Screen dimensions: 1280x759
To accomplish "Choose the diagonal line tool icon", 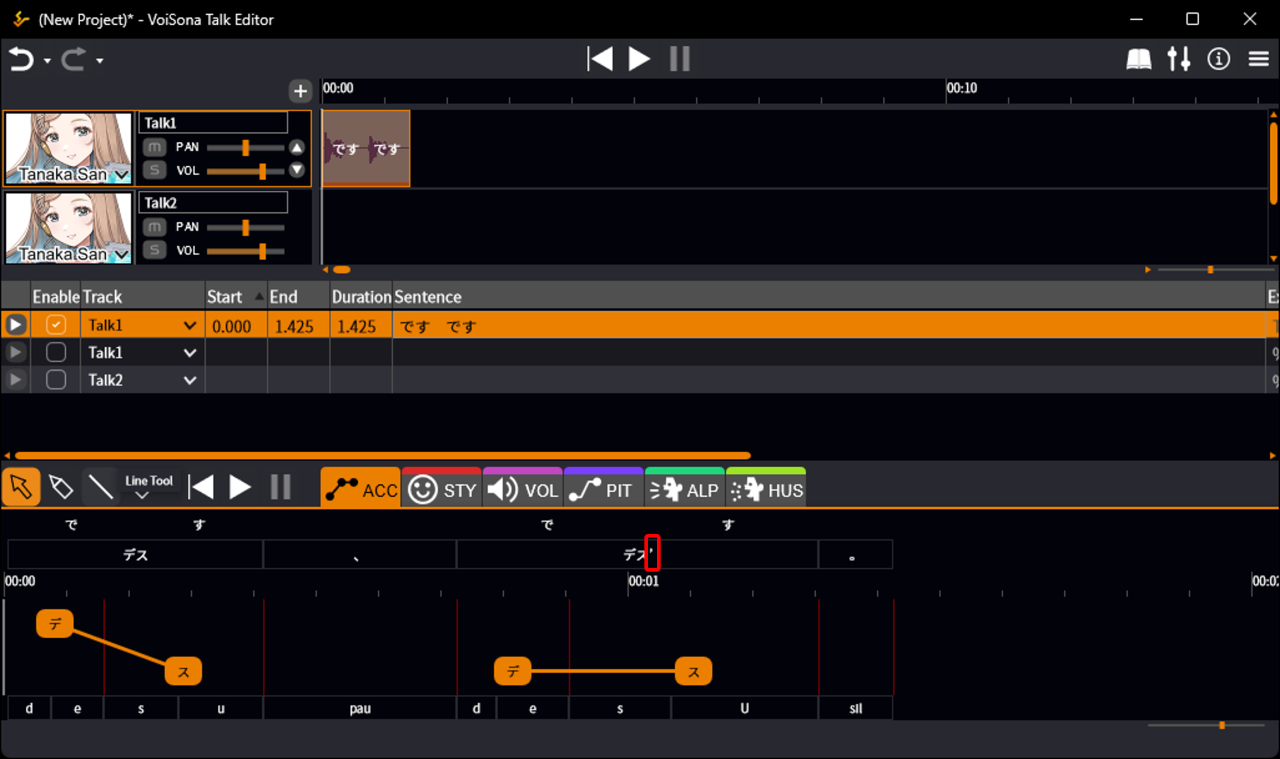I will tap(100, 487).
